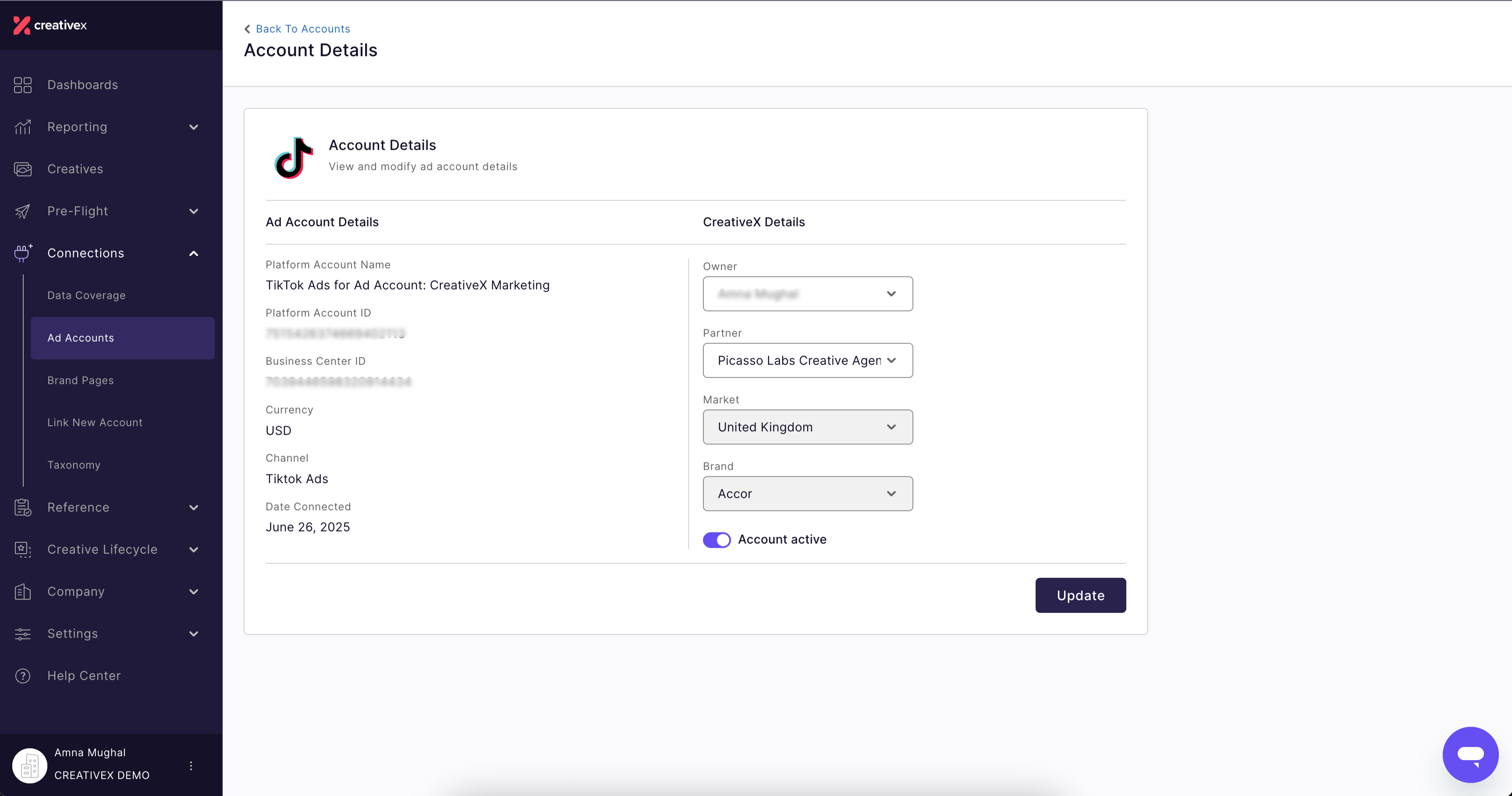Toggle the Account active switch
The image size is (1512, 796).
point(717,540)
